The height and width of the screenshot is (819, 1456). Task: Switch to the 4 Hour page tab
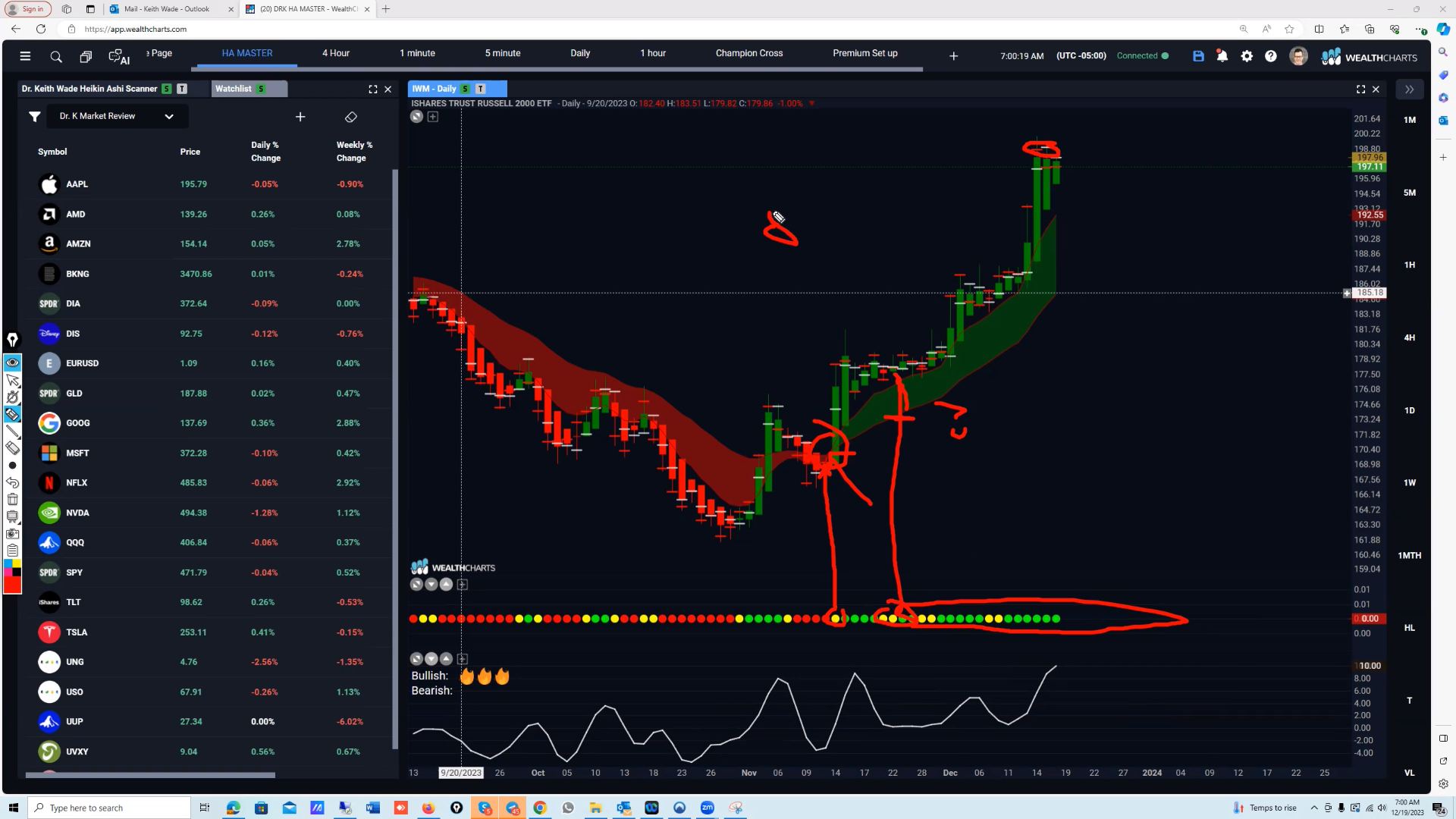click(336, 53)
